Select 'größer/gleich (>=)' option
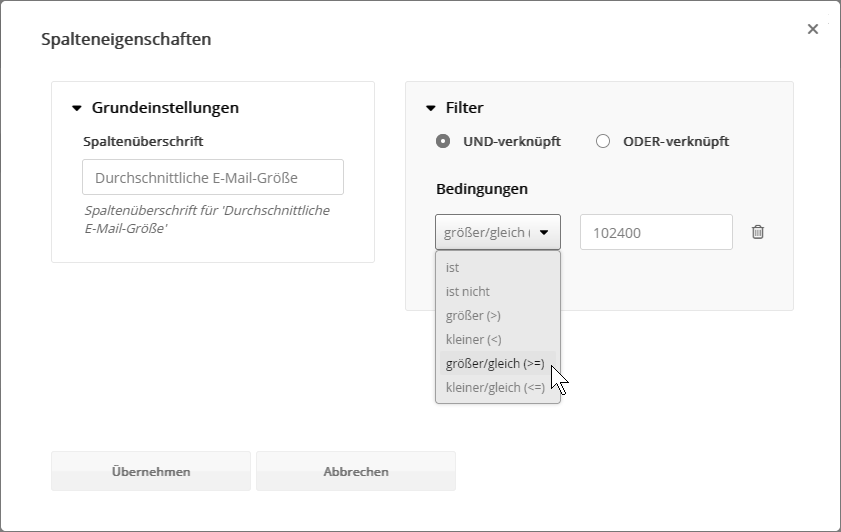 (497, 364)
